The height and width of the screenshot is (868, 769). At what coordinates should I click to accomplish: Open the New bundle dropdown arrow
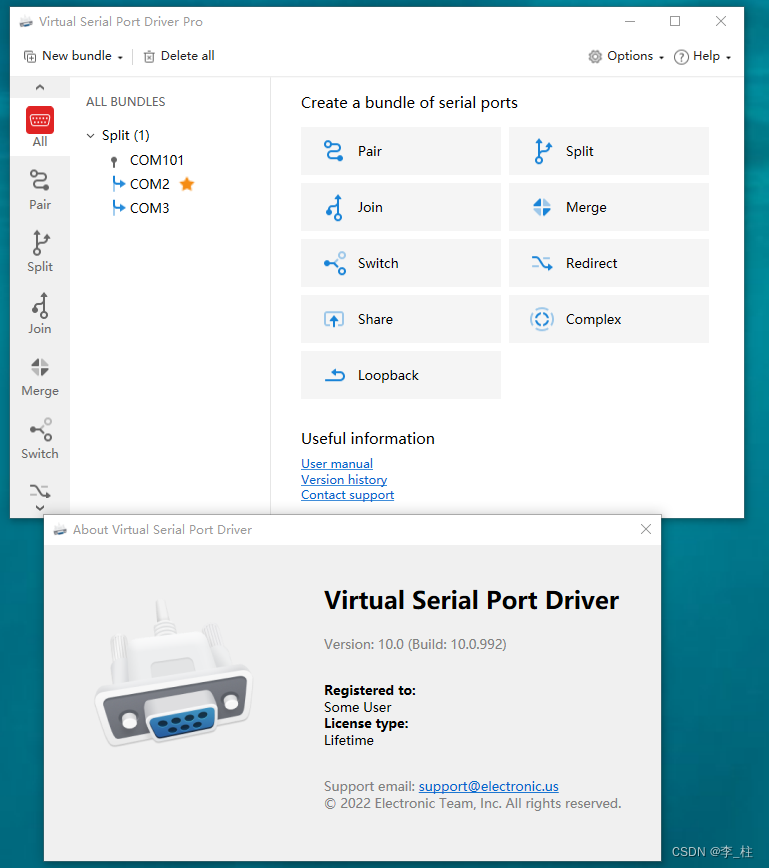point(120,58)
